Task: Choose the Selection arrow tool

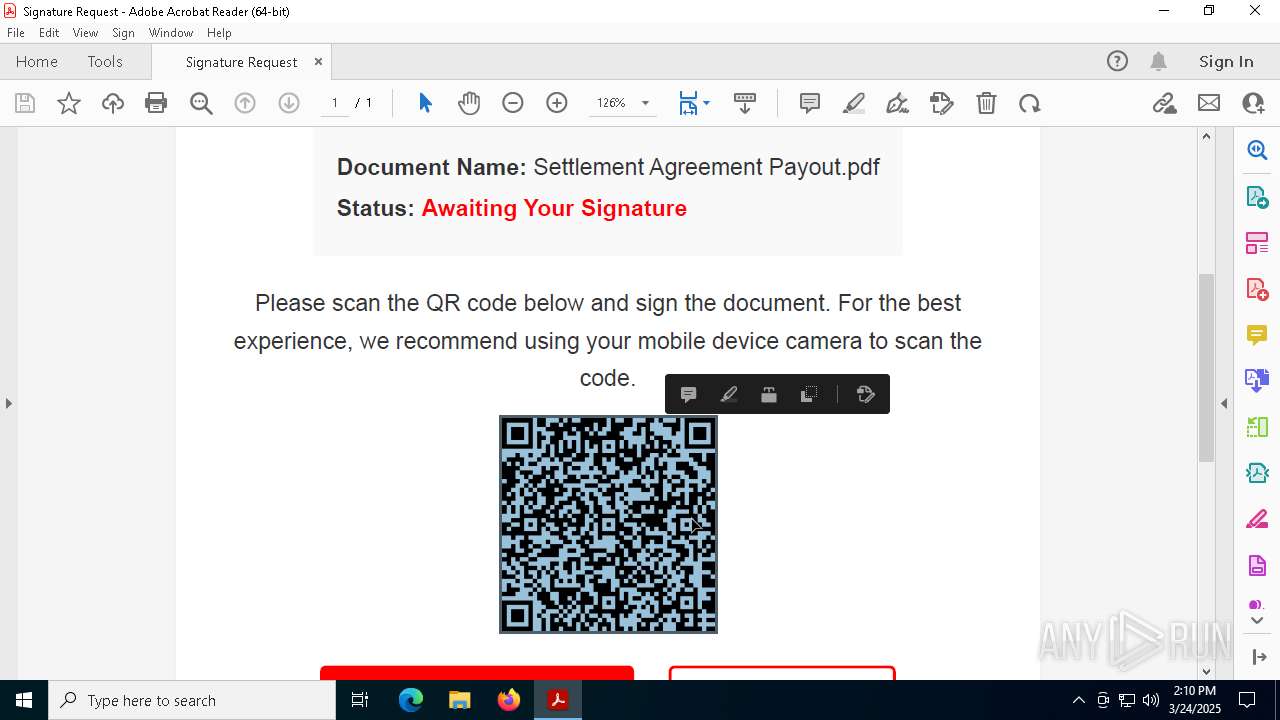Action: [x=425, y=103]
